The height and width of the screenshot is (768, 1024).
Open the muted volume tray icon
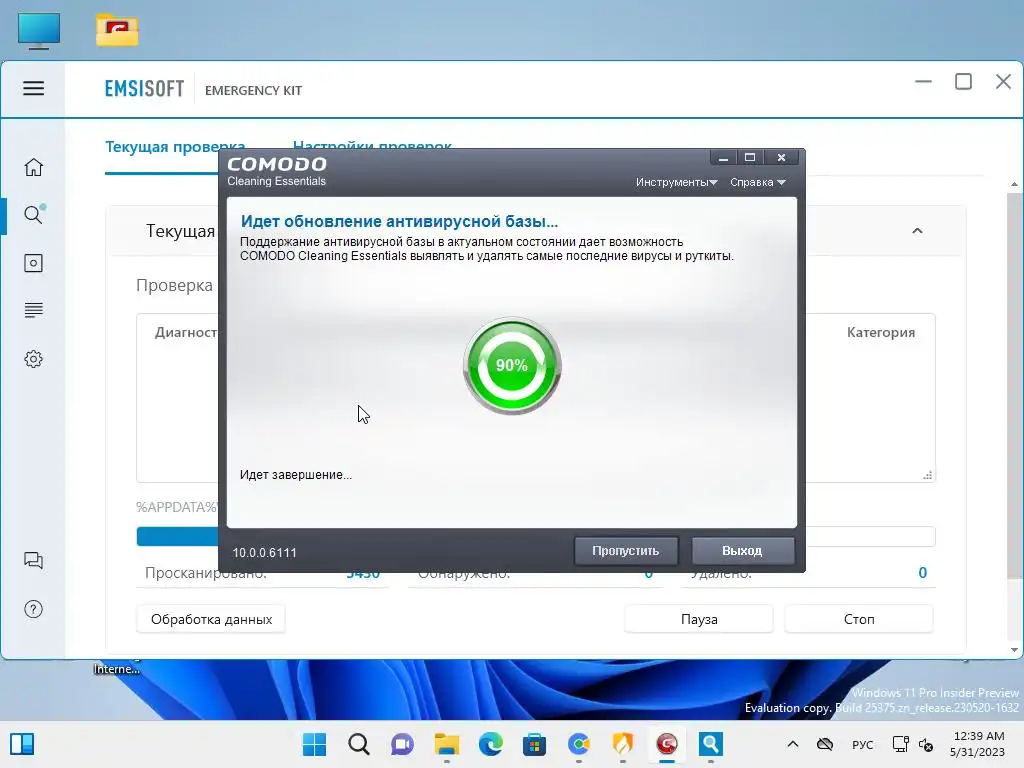point(926,744)
